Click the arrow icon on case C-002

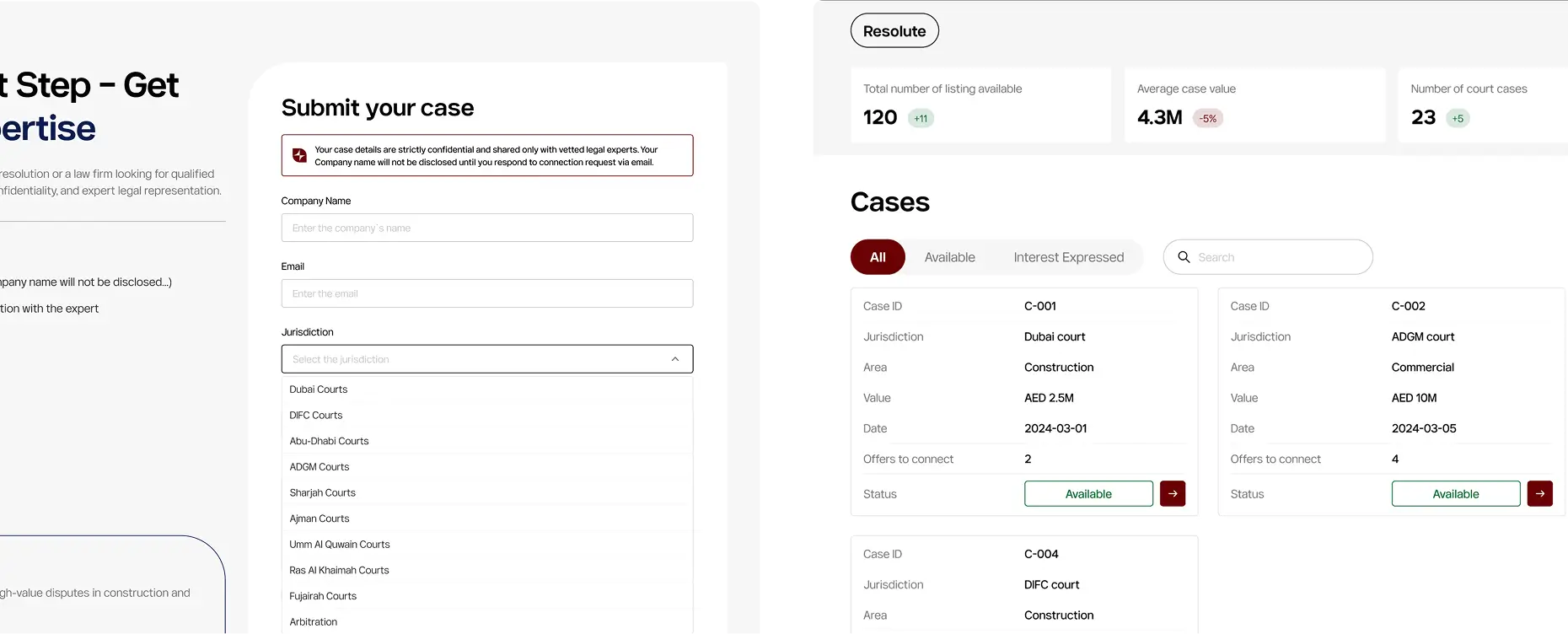point(1539,493)
